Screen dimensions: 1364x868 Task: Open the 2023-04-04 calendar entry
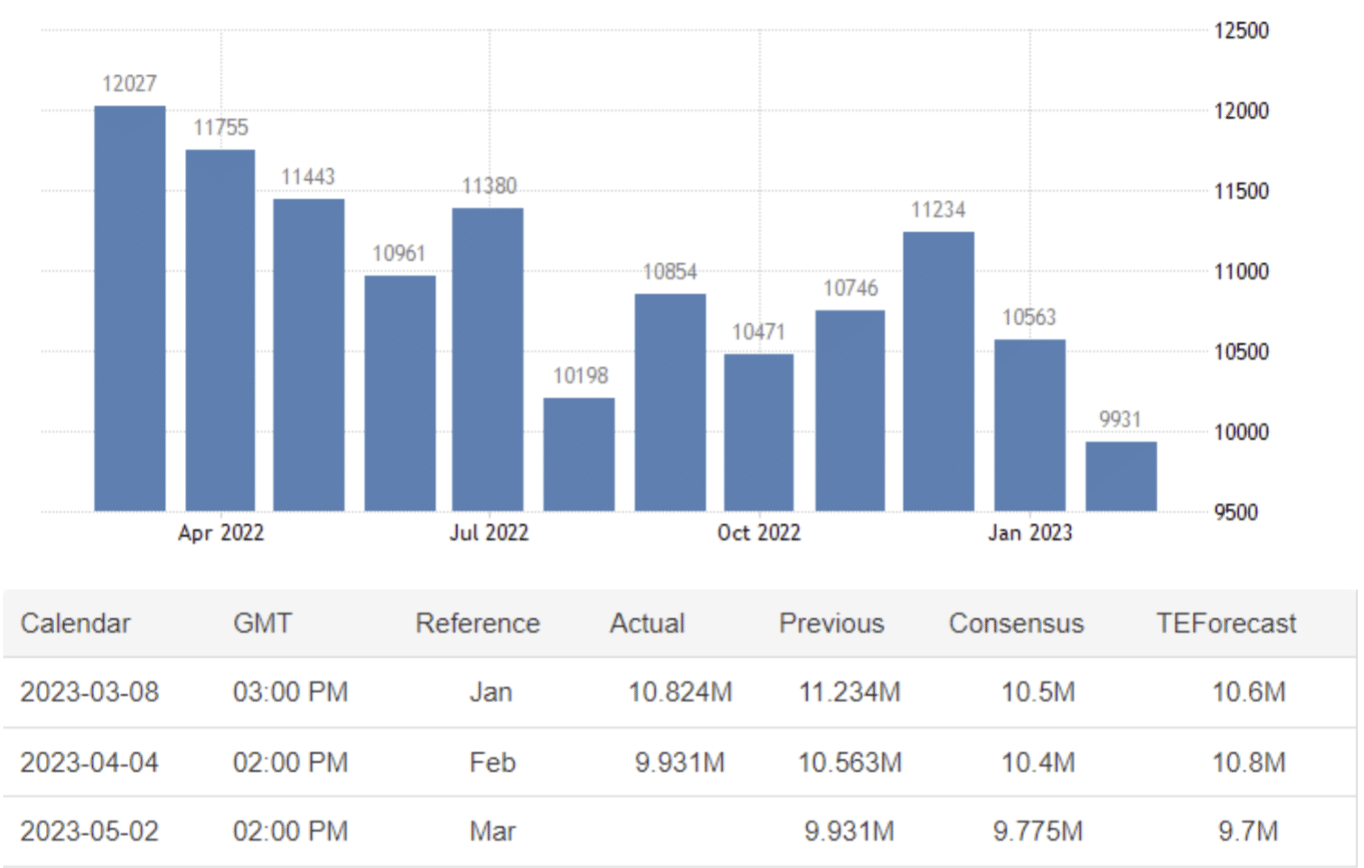click(89, 763)
